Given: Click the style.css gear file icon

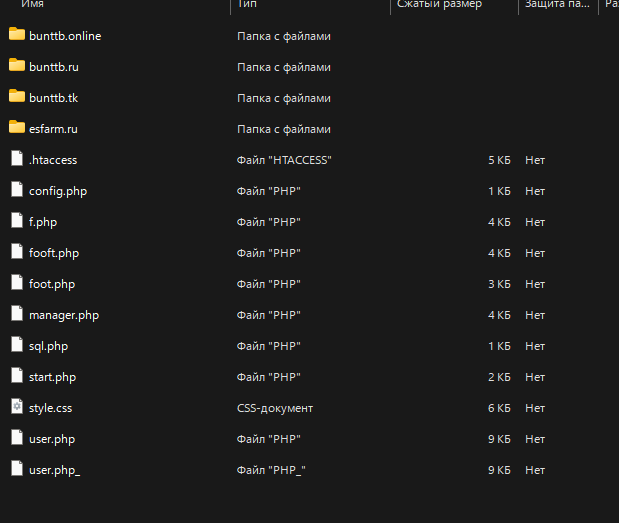Looking at the screenshot, I should click(16, 407).
